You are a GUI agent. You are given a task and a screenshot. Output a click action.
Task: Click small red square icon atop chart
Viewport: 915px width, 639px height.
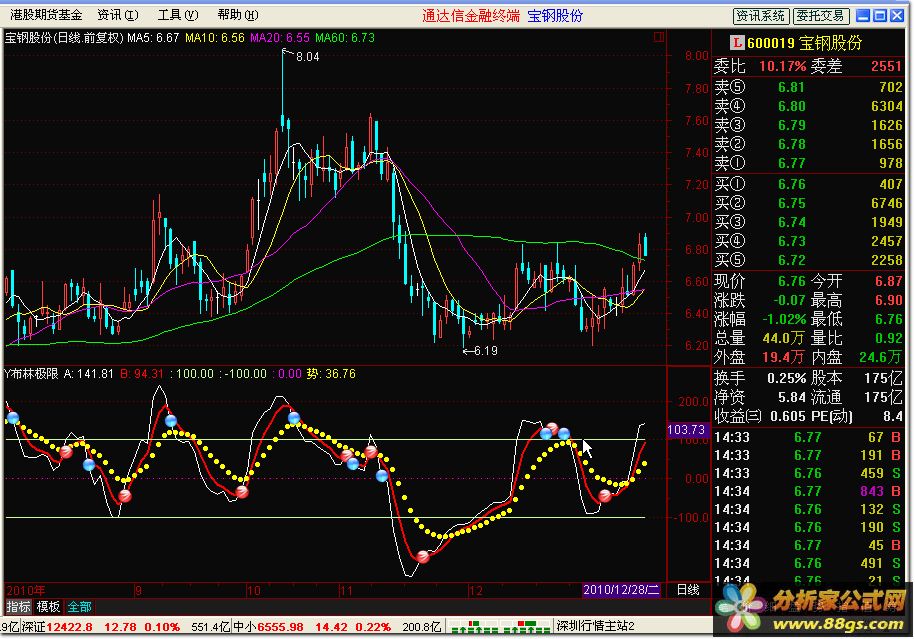point(659,37)
